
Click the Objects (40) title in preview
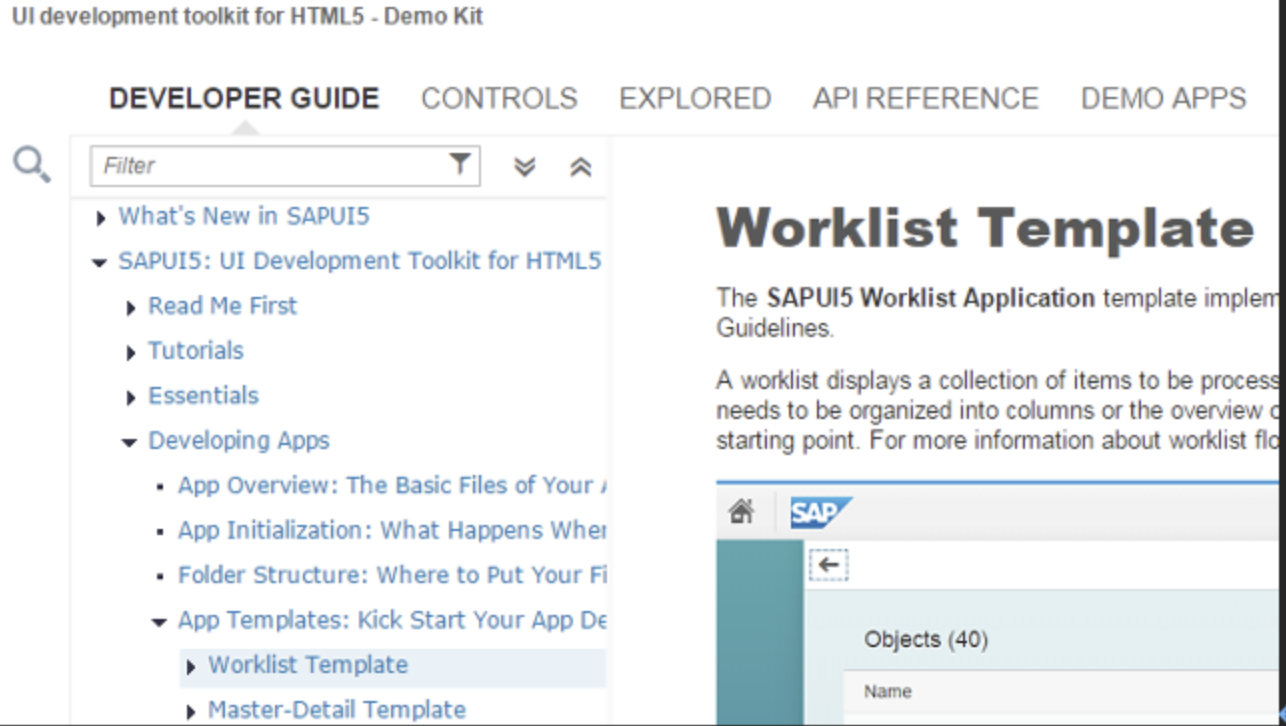926,640
